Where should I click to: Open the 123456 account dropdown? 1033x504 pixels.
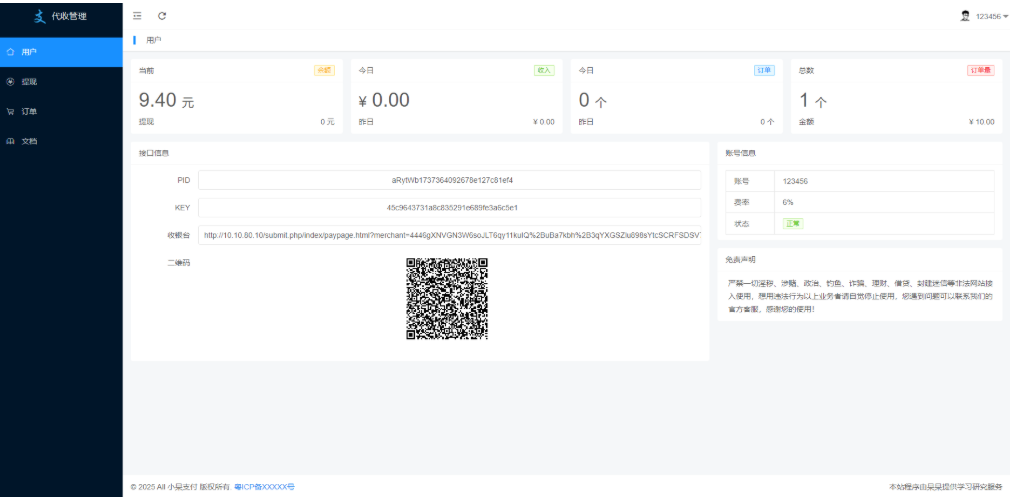(991, 17)
